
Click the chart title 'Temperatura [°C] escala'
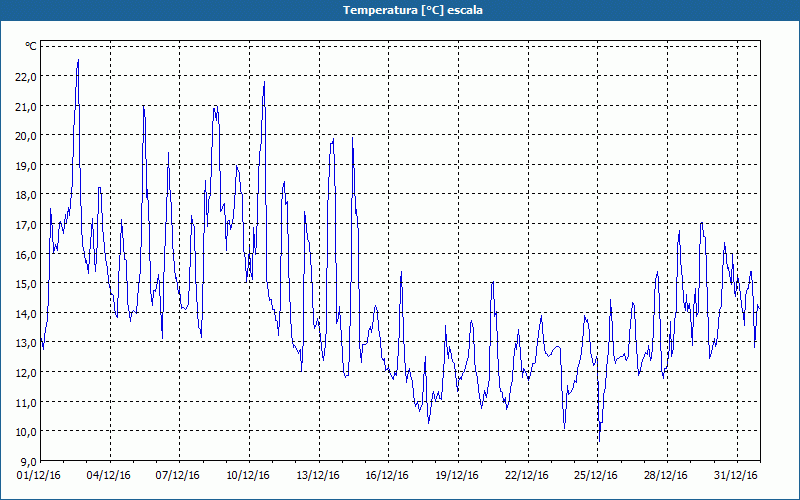[413, 10]
